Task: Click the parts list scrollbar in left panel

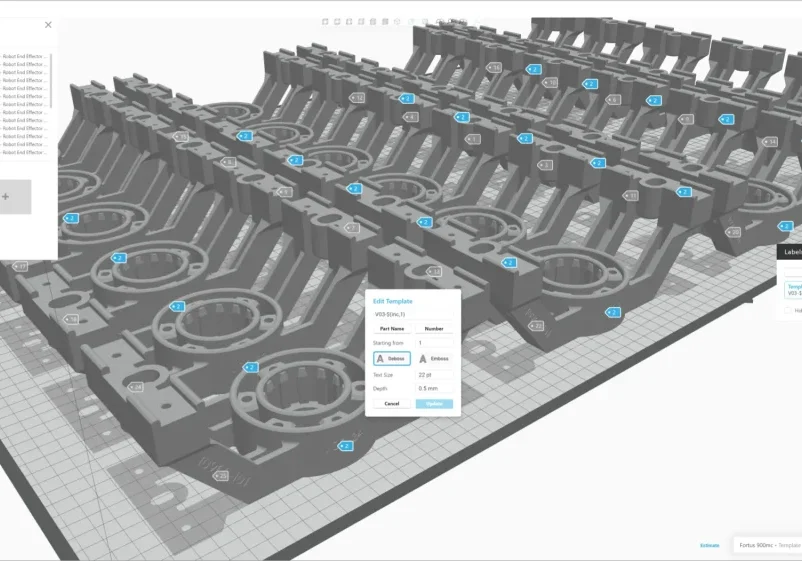Action: click(51, 81)
